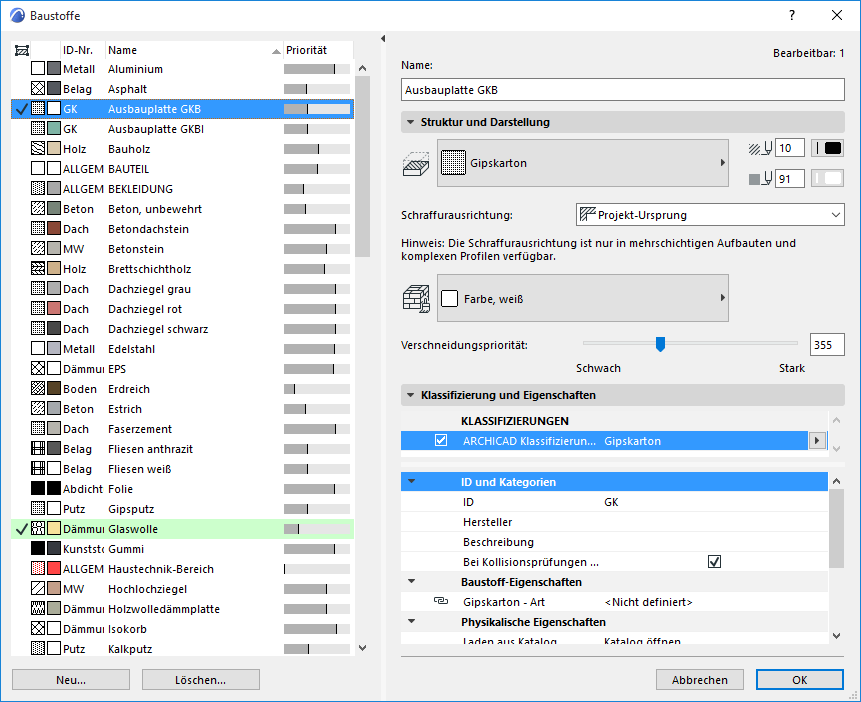Click fill icon of Fliesen anthrazit row
861x702 pixels.
(x=38, y=449)
